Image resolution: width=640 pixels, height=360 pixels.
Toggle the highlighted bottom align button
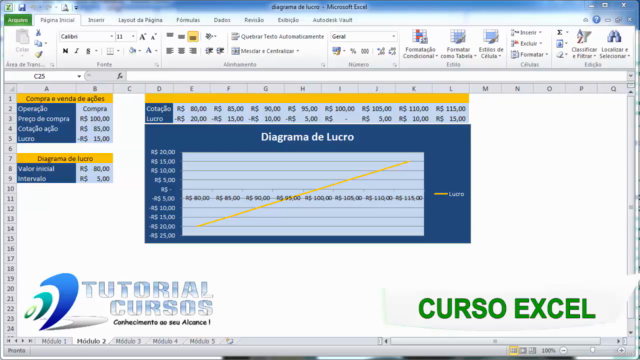(x=193, y=37)
